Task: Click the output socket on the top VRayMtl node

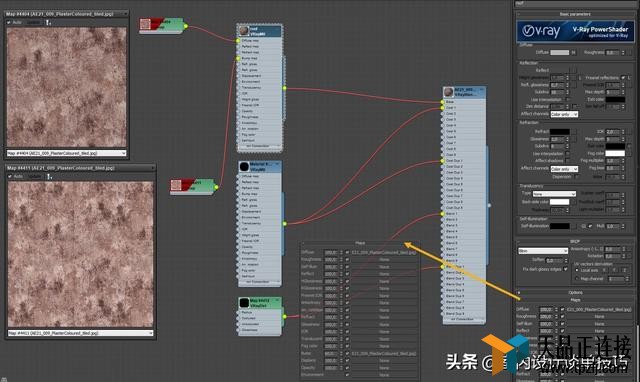Action: 284,88
